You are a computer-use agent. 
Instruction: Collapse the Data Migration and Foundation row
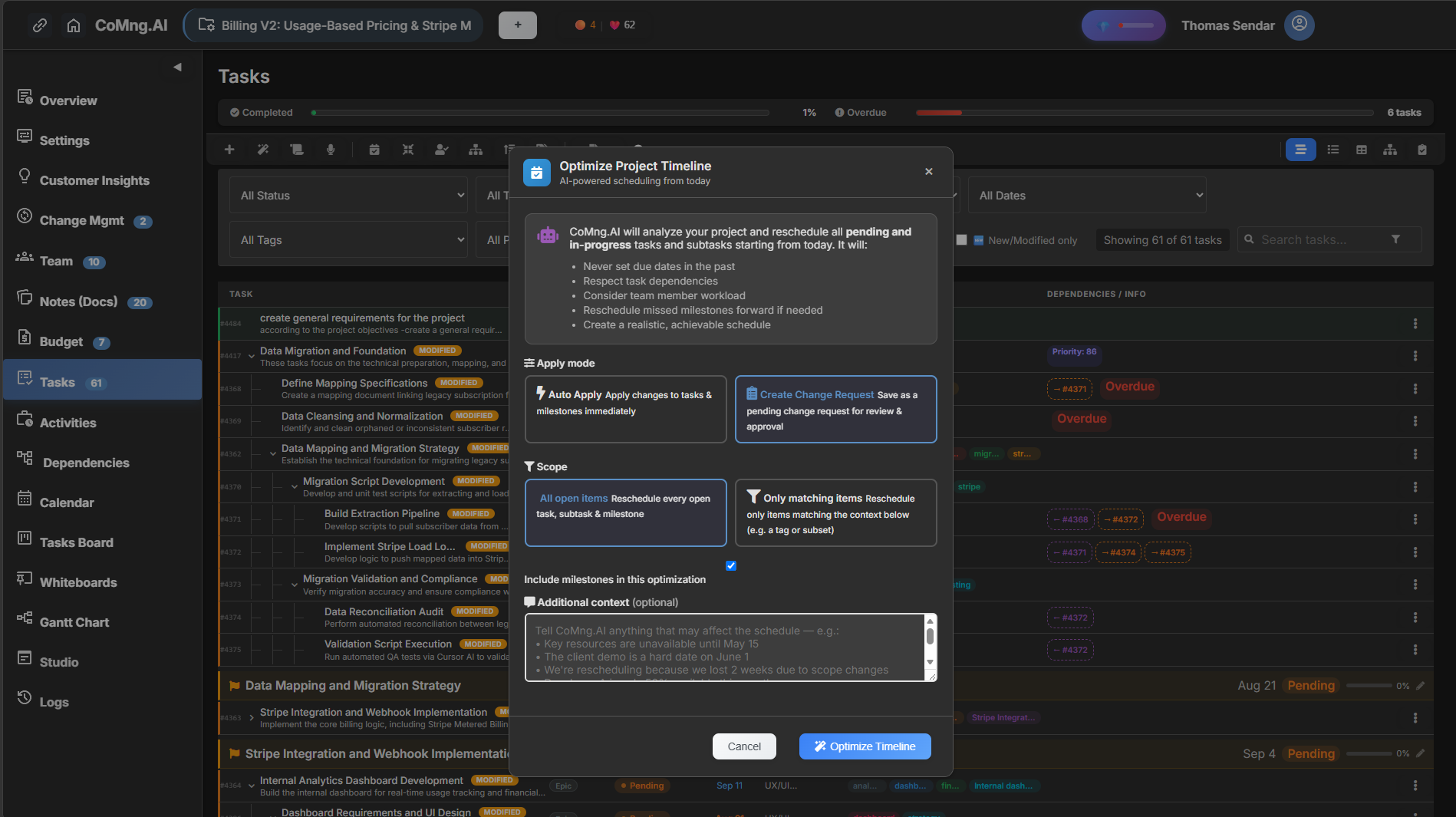pos(252,356)
